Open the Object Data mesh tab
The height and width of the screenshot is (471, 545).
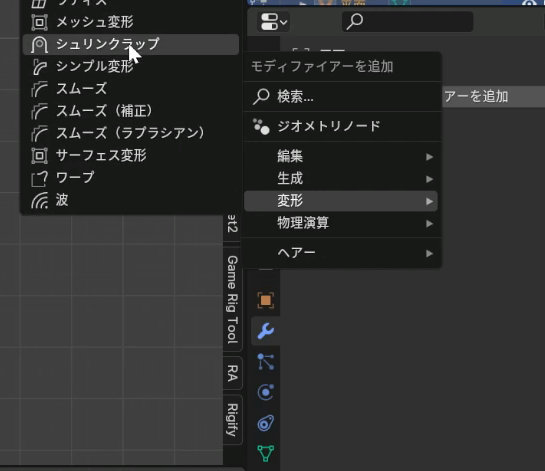click(266, 453)
